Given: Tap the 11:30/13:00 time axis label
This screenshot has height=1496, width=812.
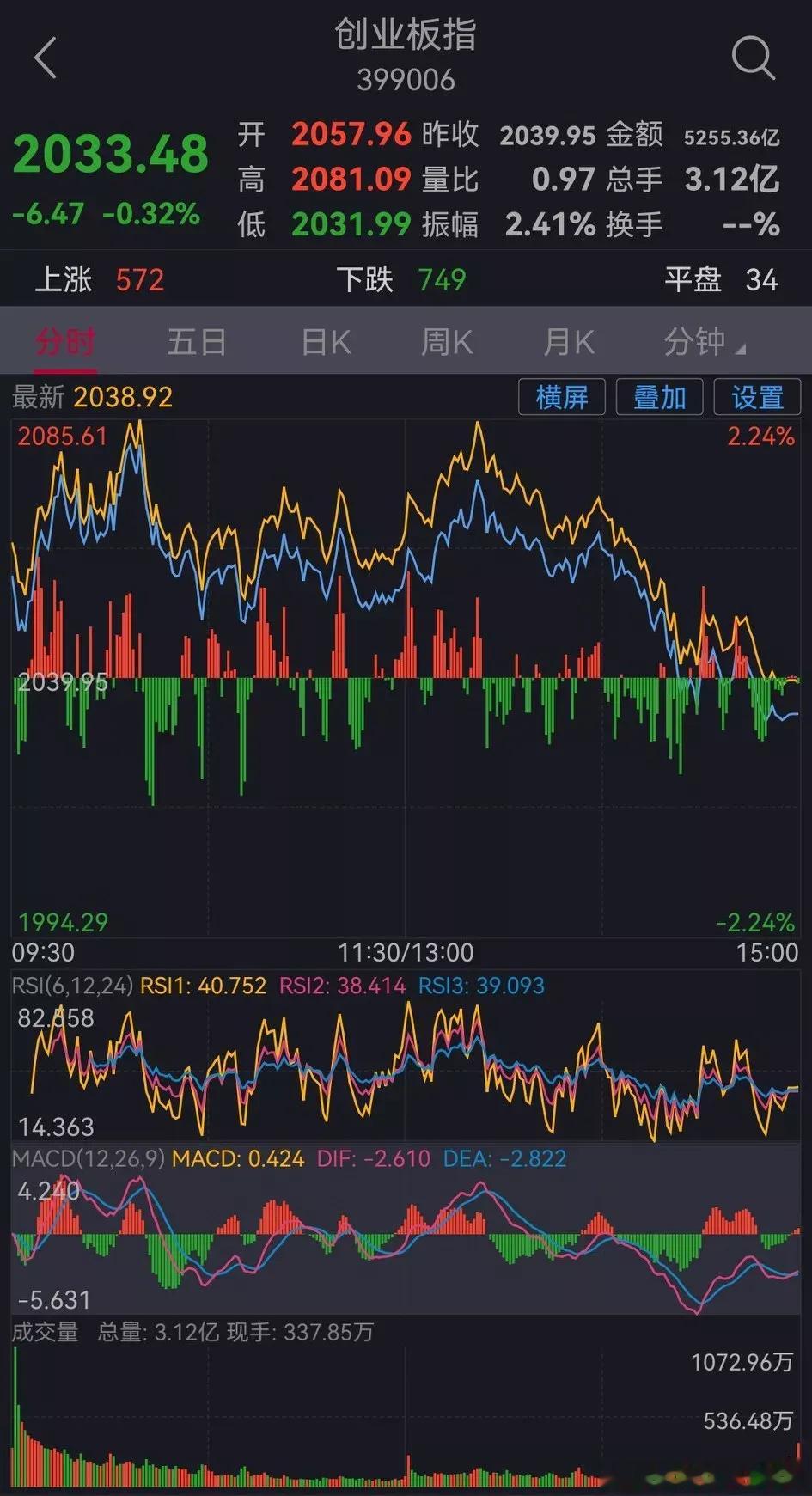Looking at the screenshot, I should 406,952.
